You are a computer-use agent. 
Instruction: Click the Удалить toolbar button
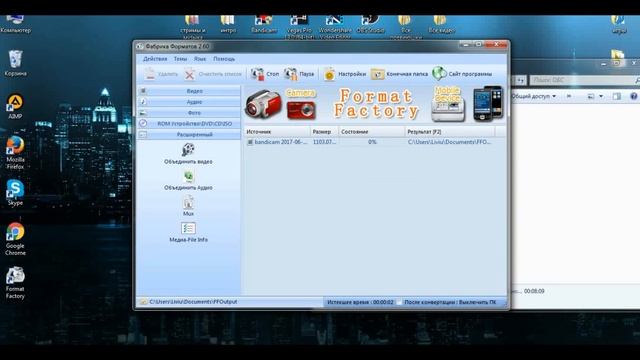click(x=161, y=74)
